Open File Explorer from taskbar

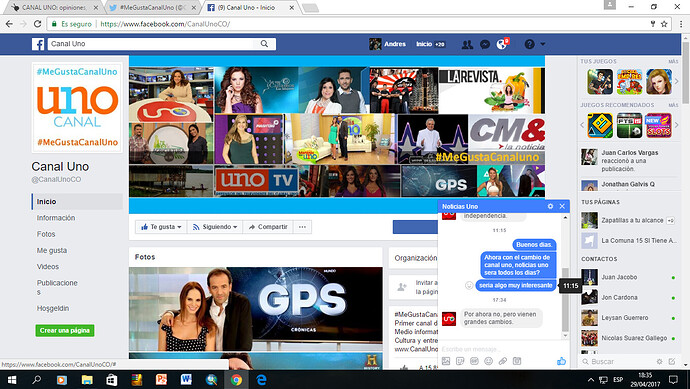click(x=87, y=379)
